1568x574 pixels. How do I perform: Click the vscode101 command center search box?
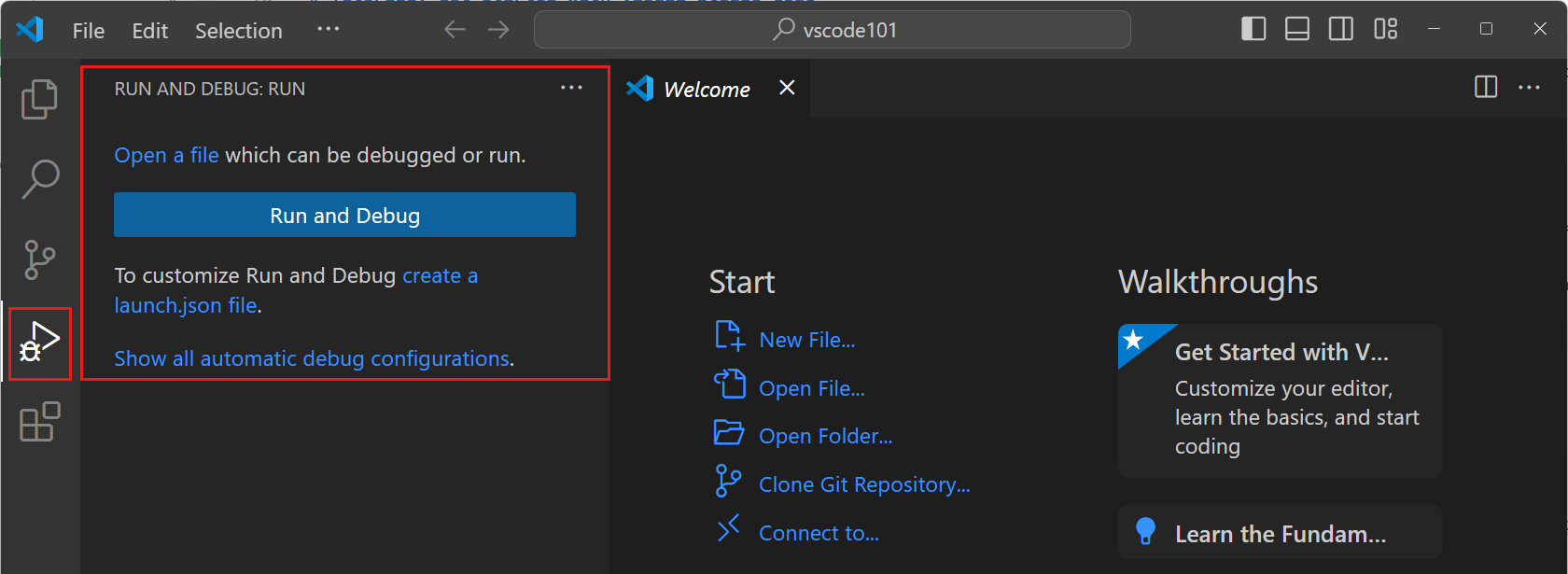(x=832, y=30)
